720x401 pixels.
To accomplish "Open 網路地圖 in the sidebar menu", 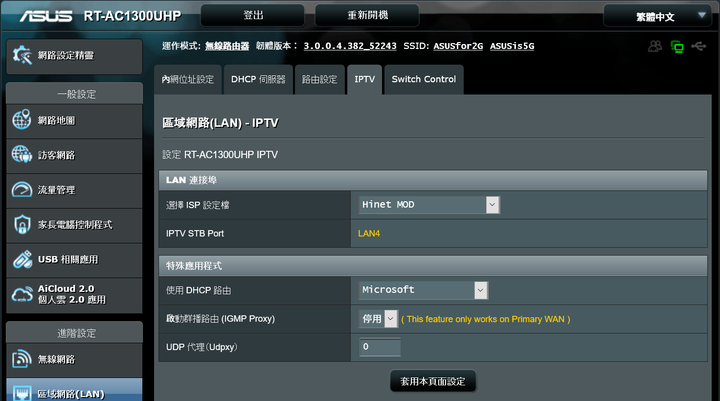I will (74, 121).
